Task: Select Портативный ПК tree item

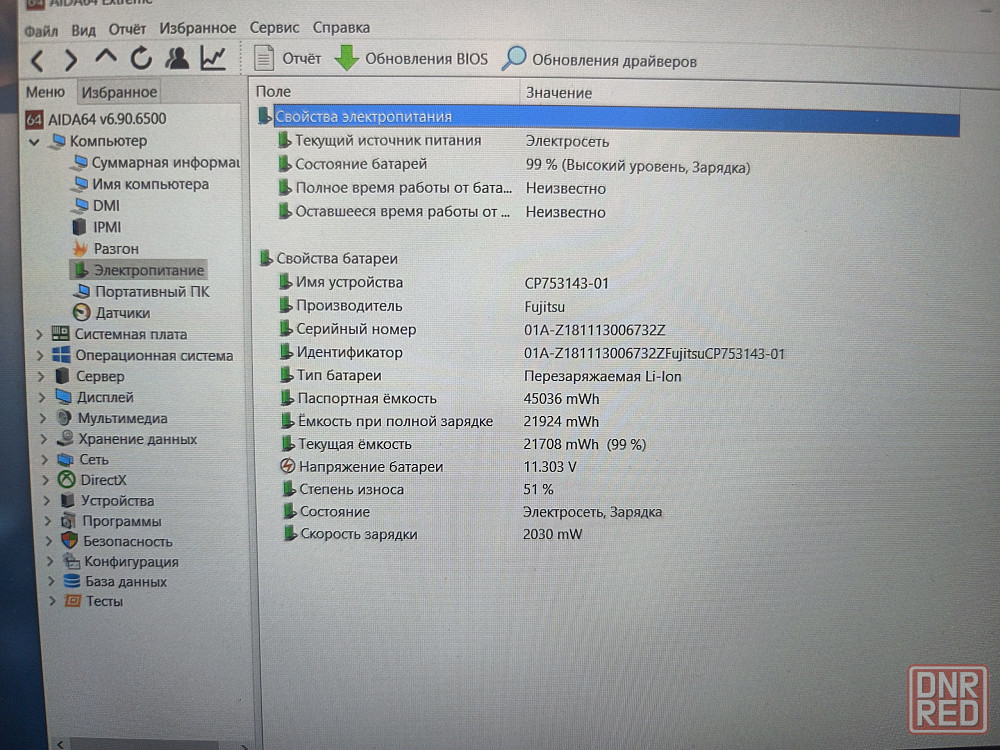Action: (151, 292)
